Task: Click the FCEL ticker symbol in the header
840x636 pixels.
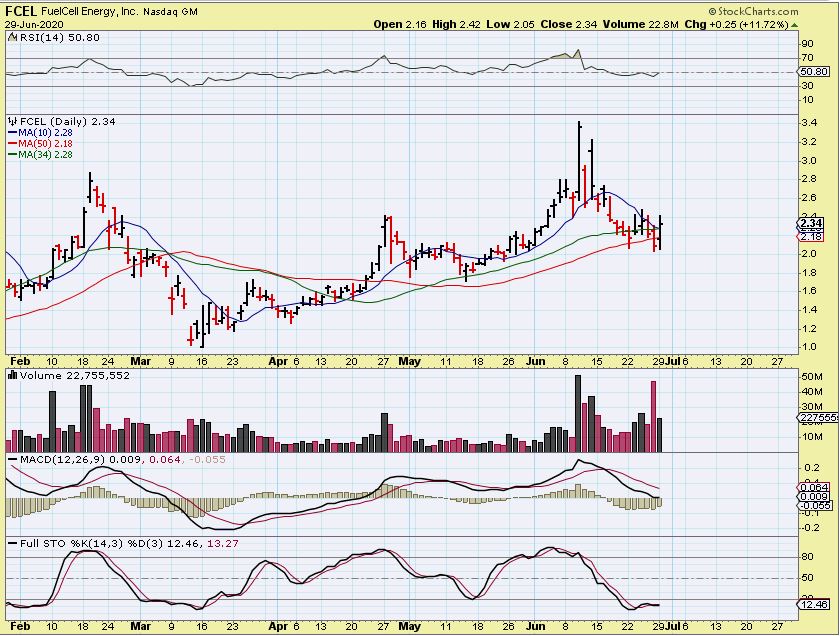Action: point(21,11)
